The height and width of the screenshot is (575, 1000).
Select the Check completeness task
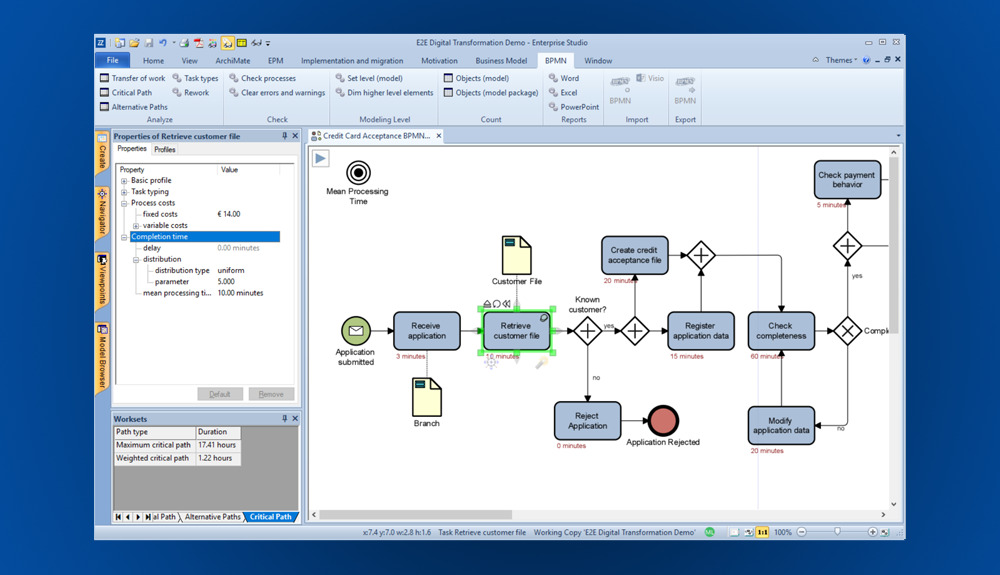(x=781, y=331)
